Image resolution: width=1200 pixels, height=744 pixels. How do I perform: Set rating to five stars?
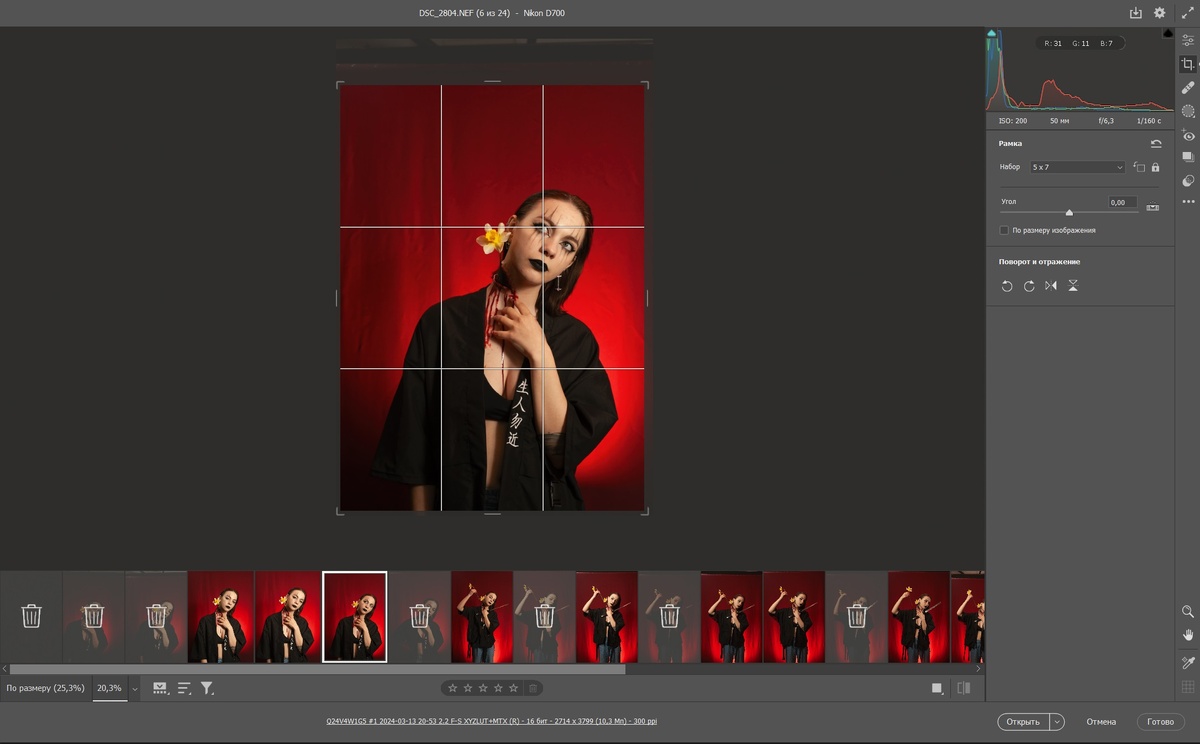coord(514,688)
